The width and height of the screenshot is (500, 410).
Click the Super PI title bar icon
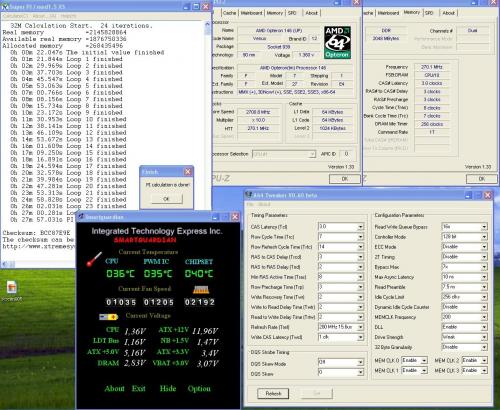coord(5,6)
